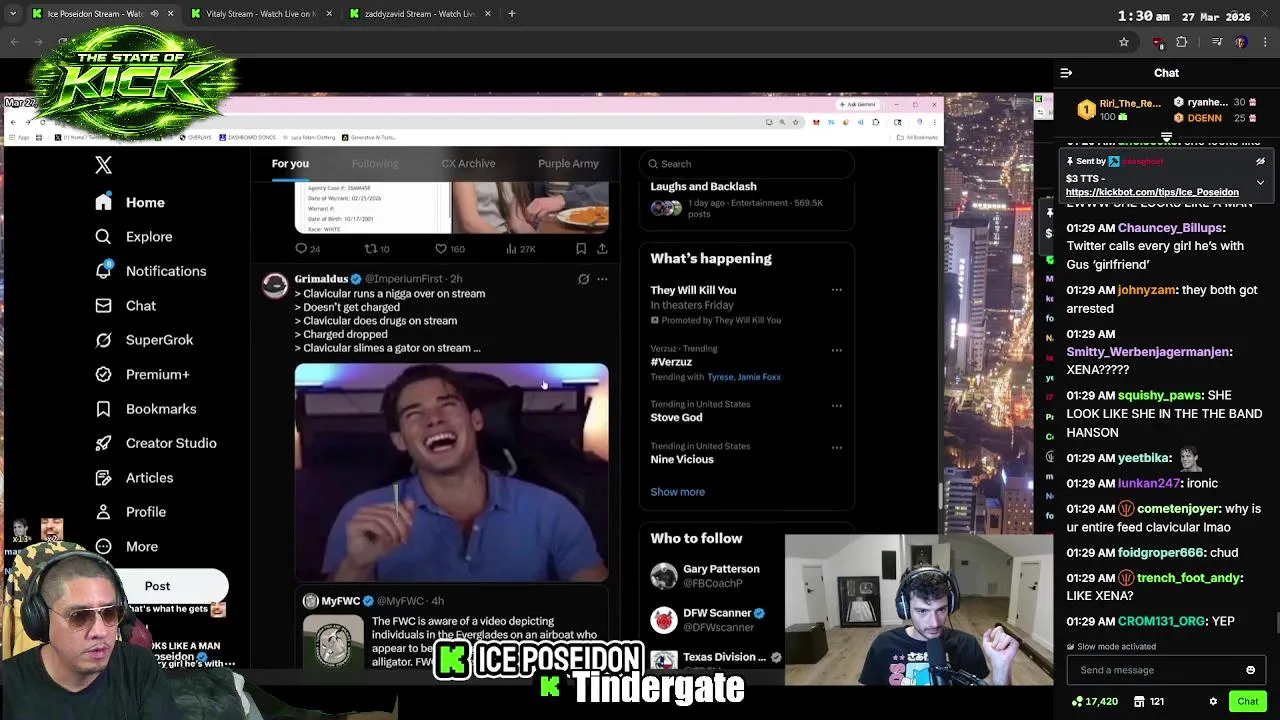
Task: Open the quoted MyFWC post
Action: (x=451, y=628)
